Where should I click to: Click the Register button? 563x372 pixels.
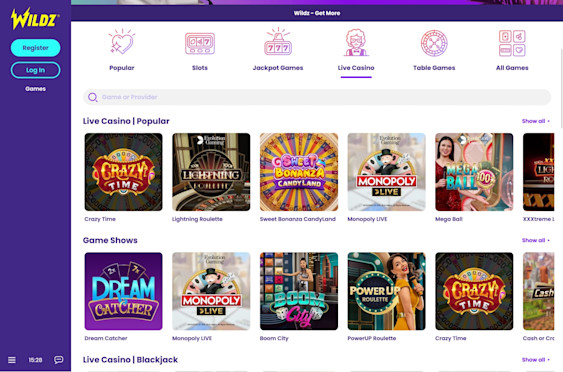(x=35, y=48)
